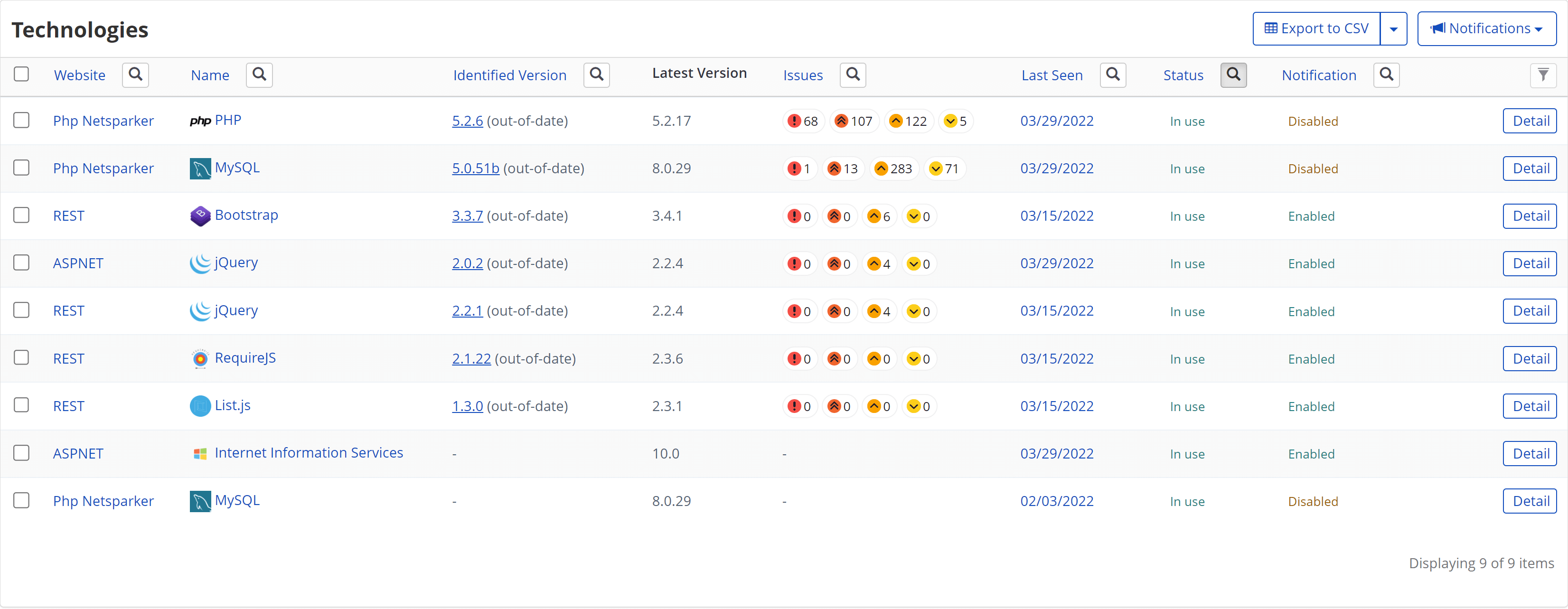Click the Last Seen search icon

1113,75
